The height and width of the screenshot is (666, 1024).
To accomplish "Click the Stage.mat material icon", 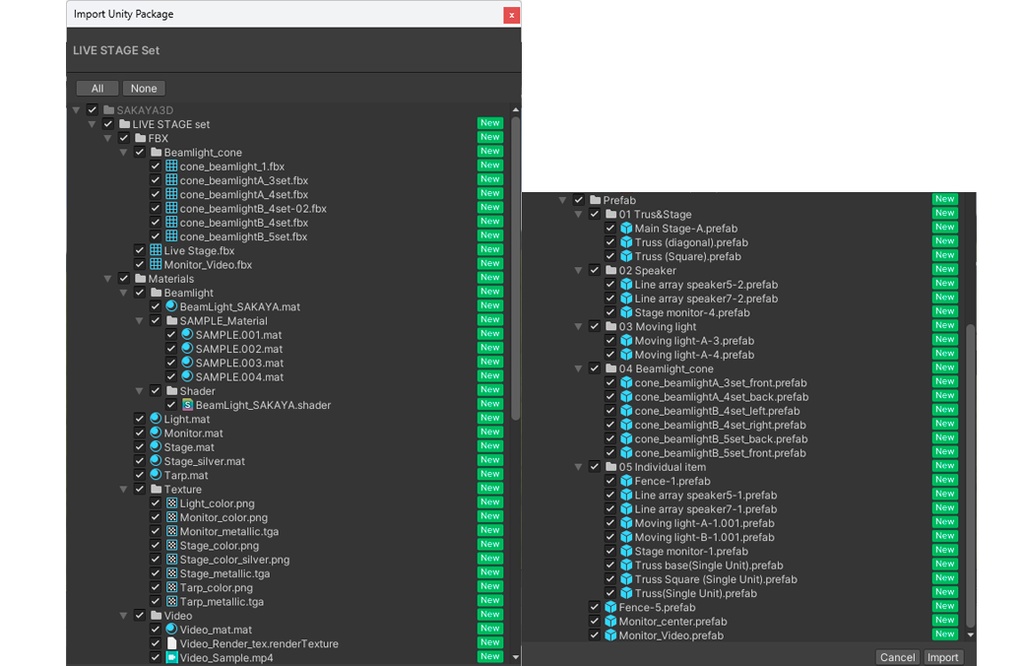I will click(155, 447).
